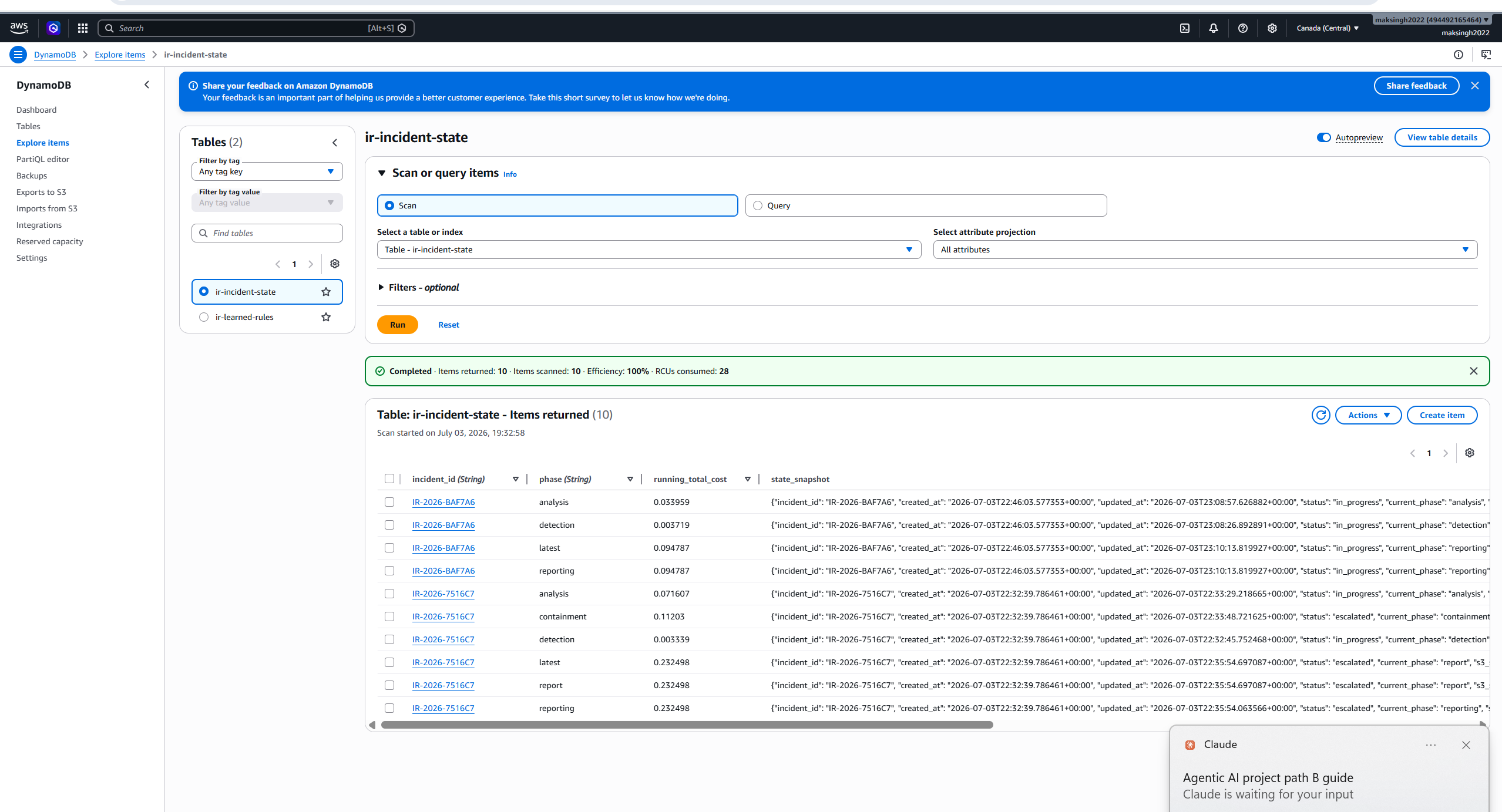Screen dimensions: 1502x812
Task: Check the IR-2026-7516C7 report row checkbox
Action: click(389, 685)
